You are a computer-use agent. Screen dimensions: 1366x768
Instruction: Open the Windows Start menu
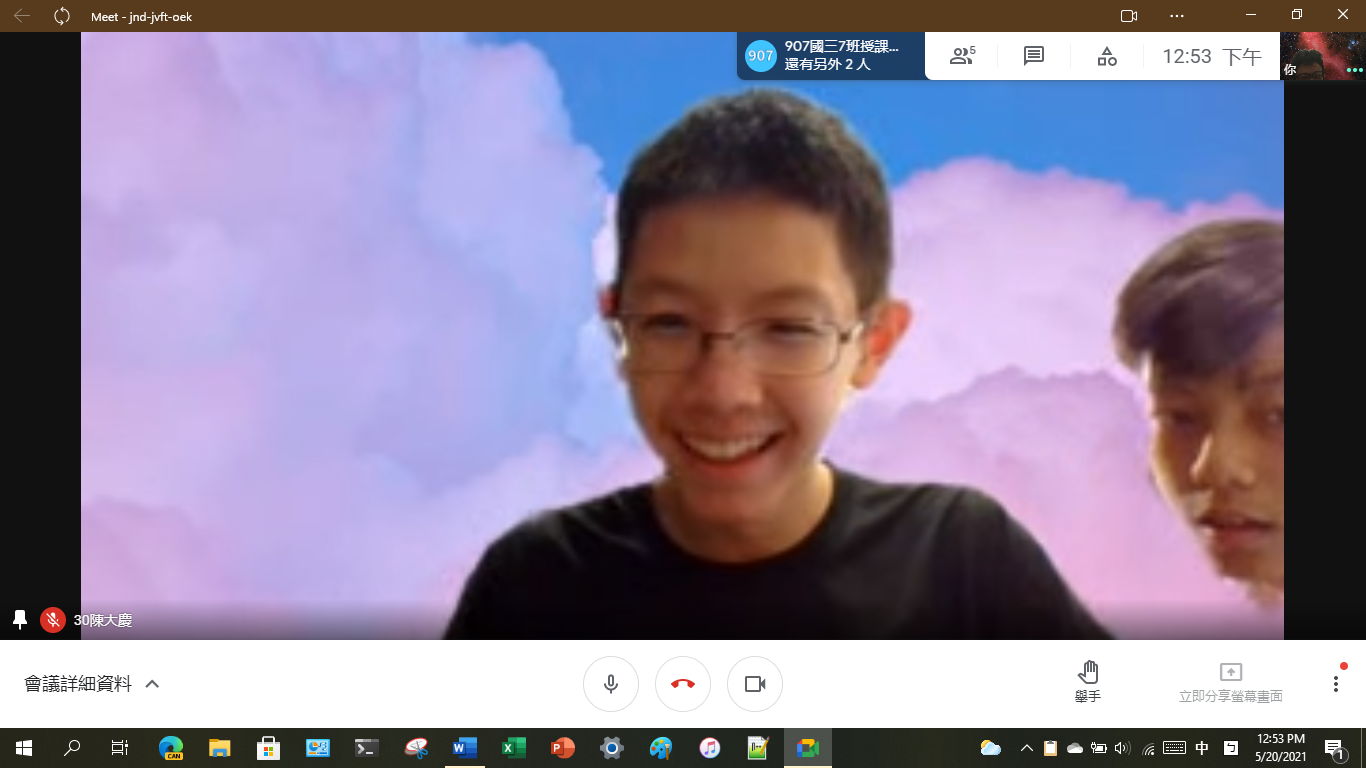coord(24,748)
